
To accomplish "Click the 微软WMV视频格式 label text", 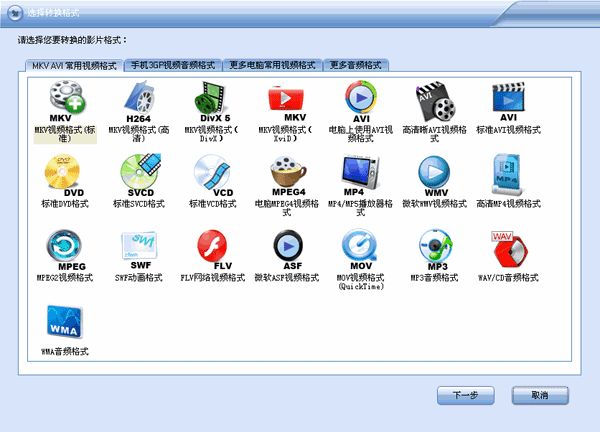I will point(434,204).
